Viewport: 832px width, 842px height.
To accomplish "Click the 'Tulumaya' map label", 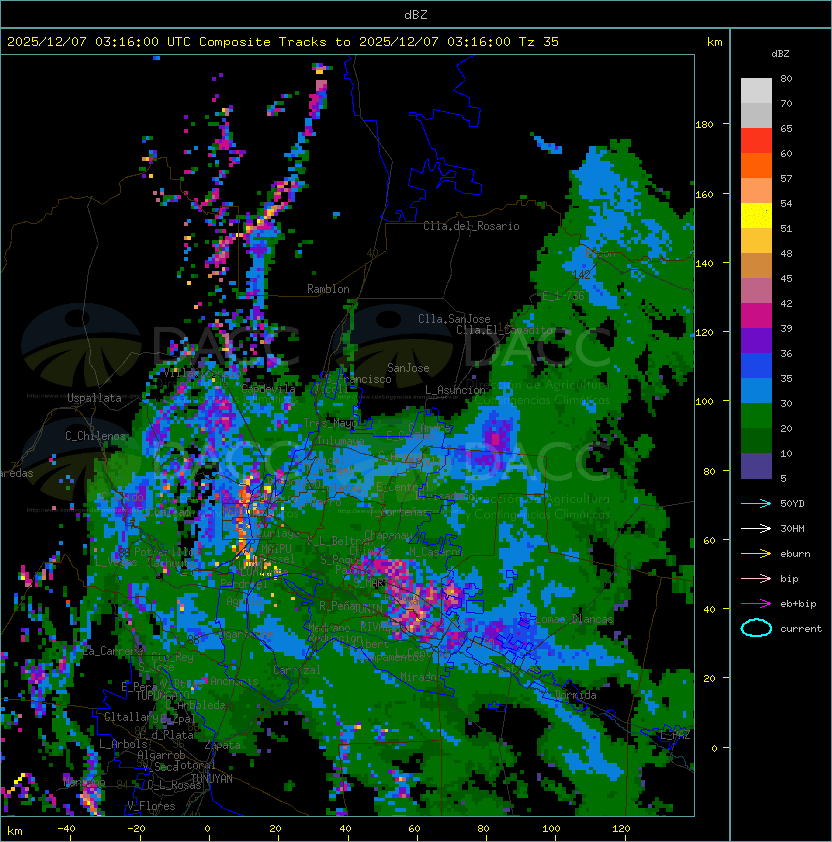I will click(x=341, y=441).
